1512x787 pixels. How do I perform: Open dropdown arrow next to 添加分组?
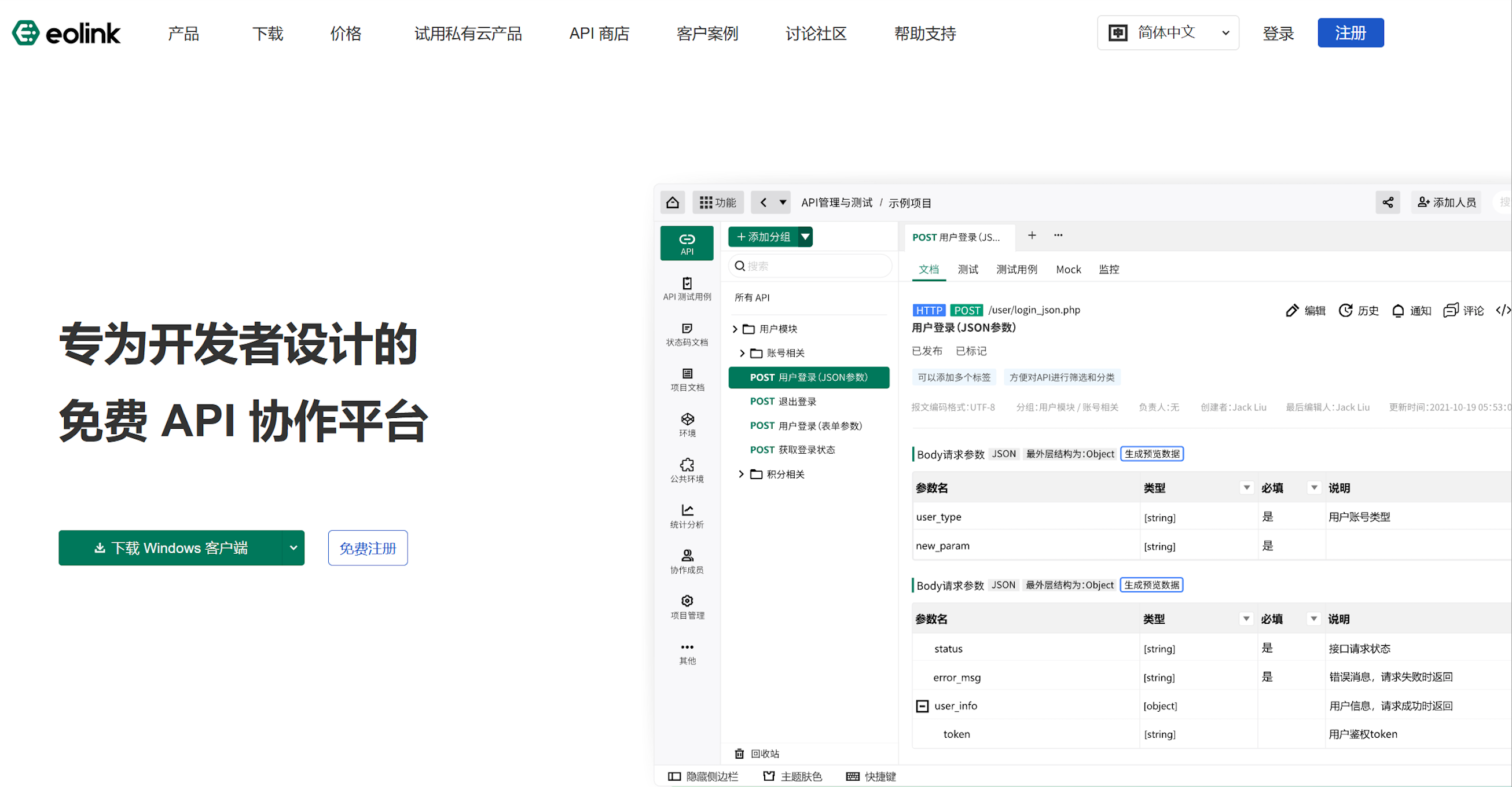click(x=805, y=237)
